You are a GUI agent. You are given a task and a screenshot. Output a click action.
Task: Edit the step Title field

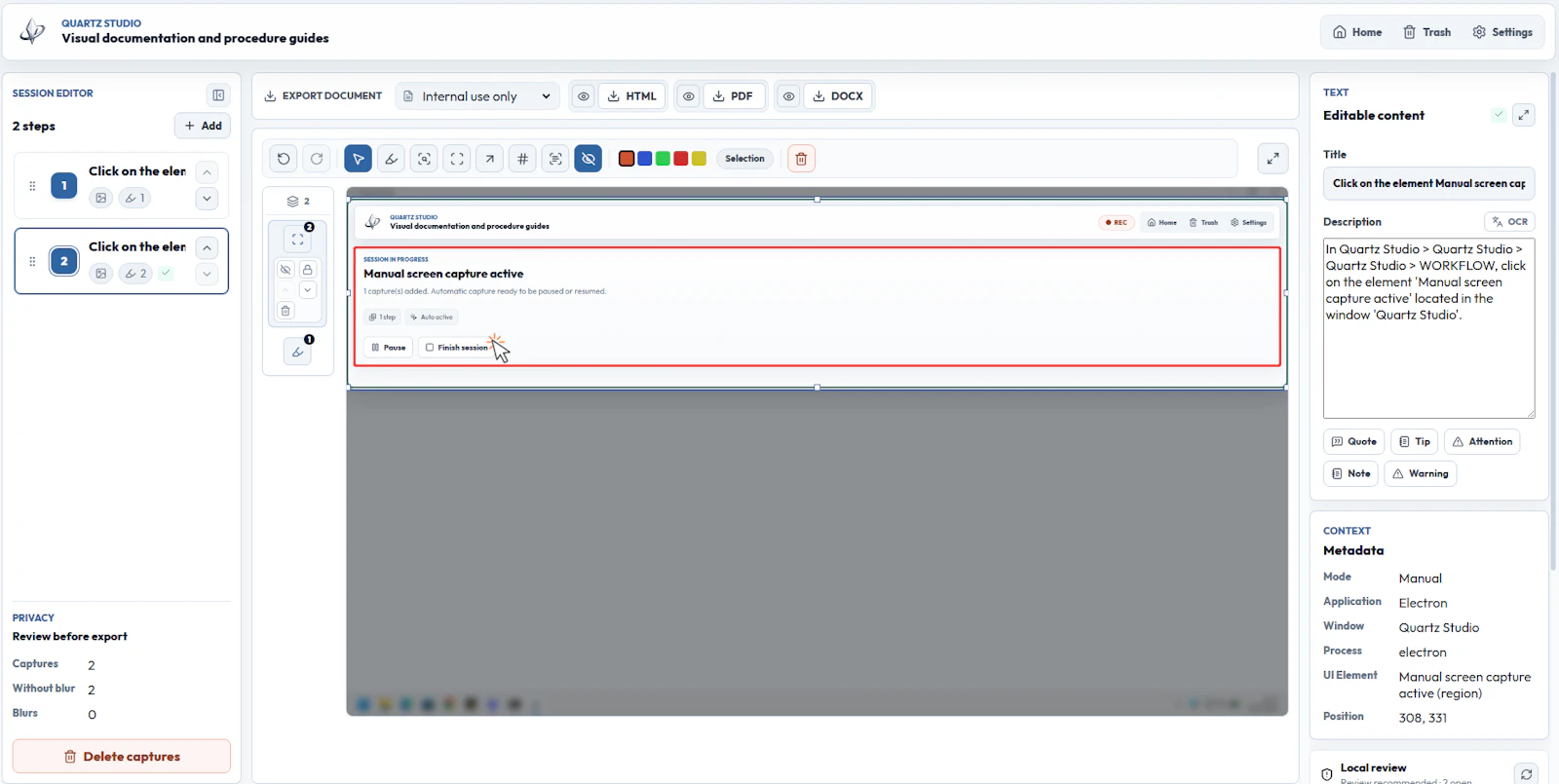point(1428,183)
